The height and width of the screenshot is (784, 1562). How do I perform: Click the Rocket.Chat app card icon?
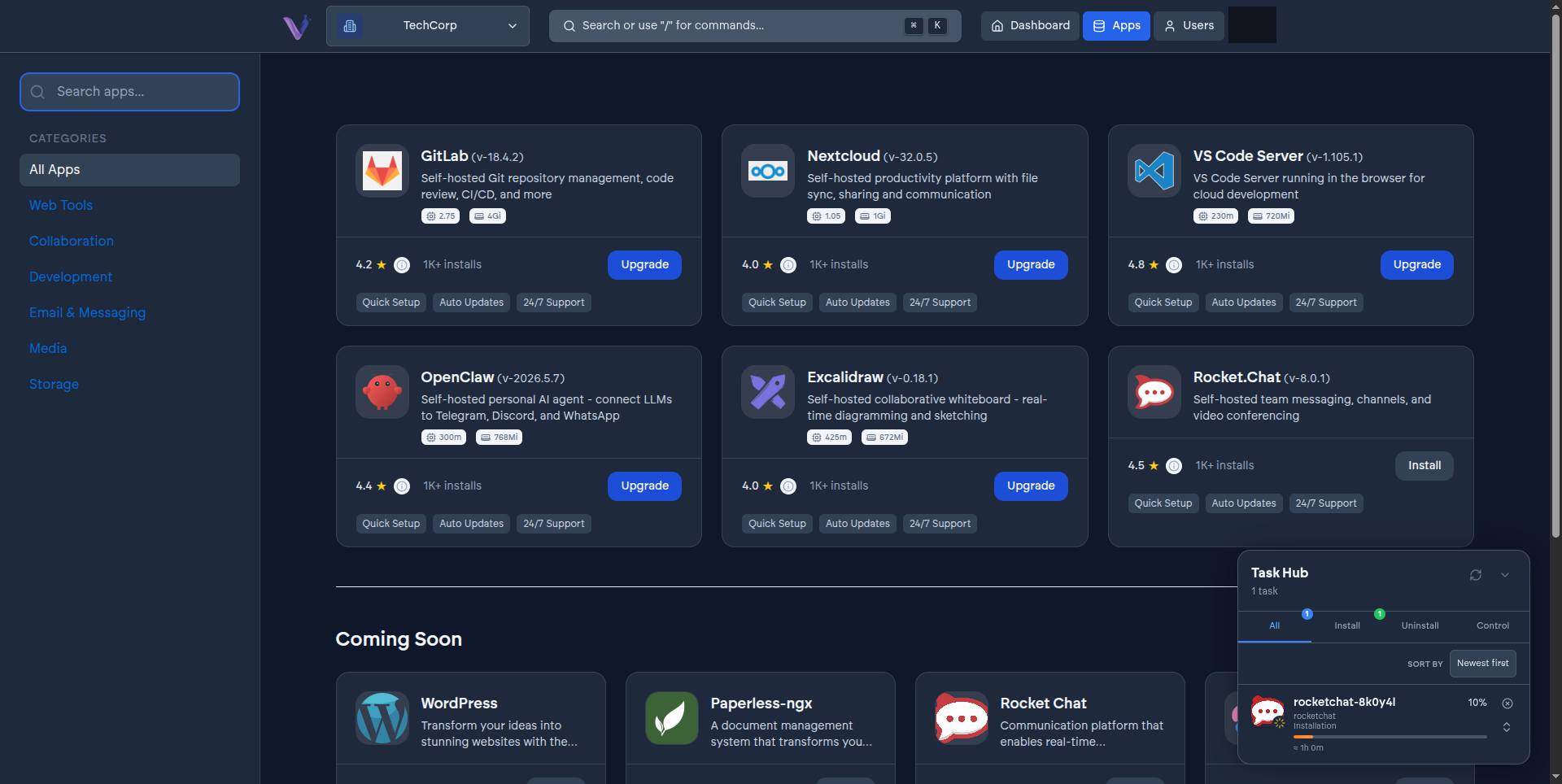1154,392
